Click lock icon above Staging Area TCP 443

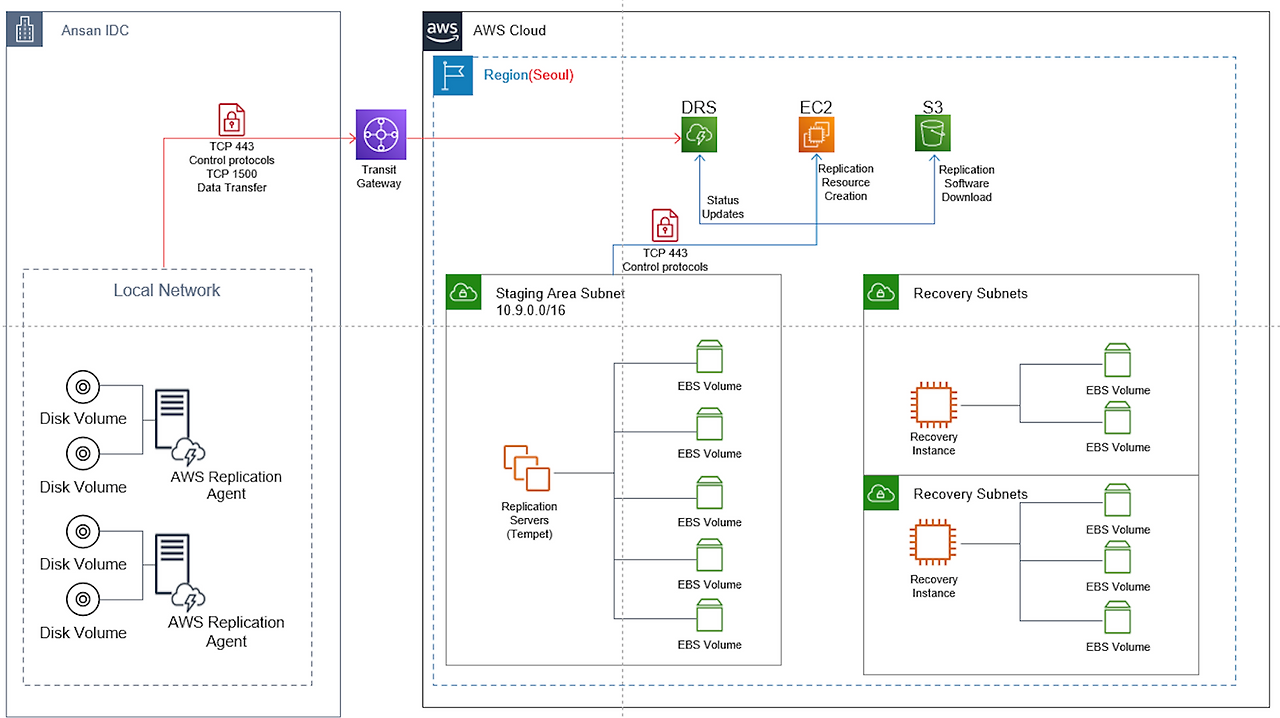coord(665,226)
